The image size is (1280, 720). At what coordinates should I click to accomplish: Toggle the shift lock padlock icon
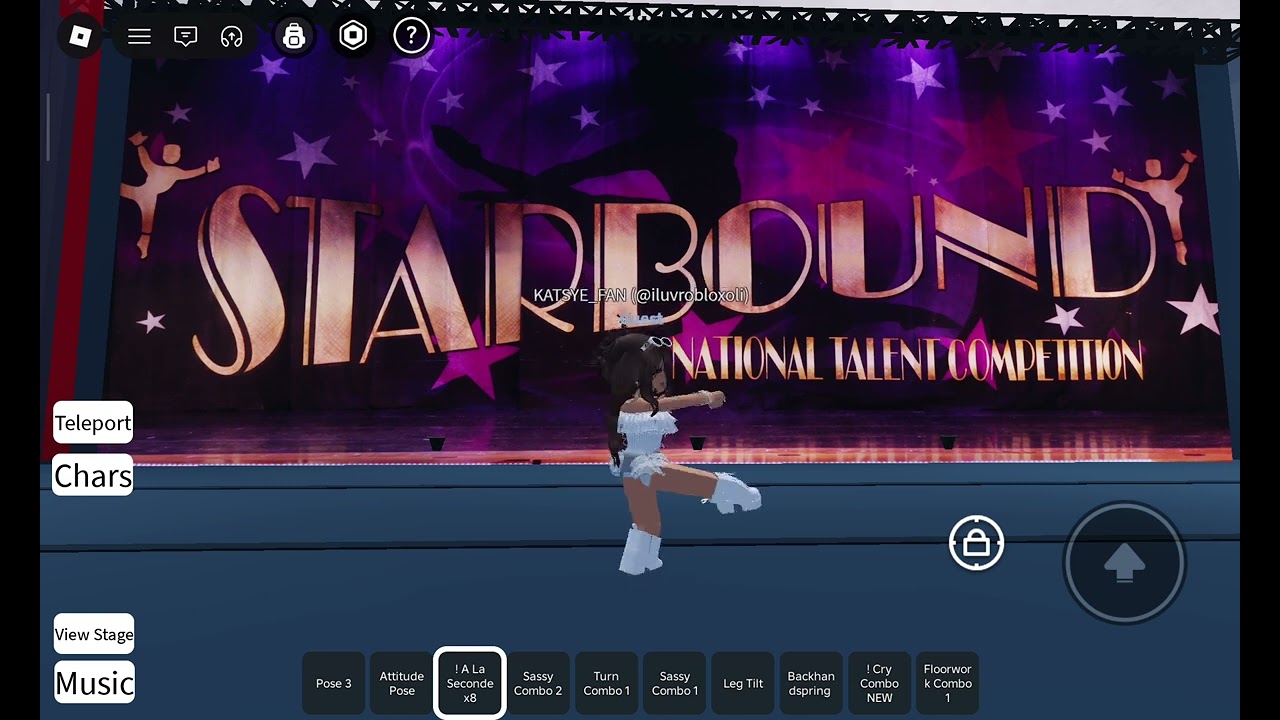[x=976, y=543]
